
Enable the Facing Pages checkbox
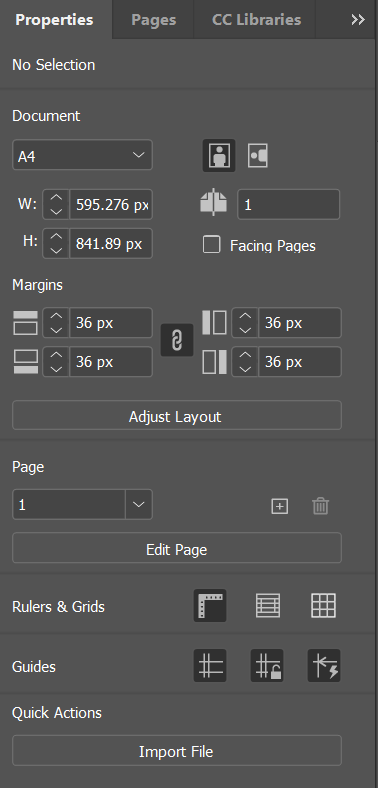pyautogui.click(x=212, y=245)
